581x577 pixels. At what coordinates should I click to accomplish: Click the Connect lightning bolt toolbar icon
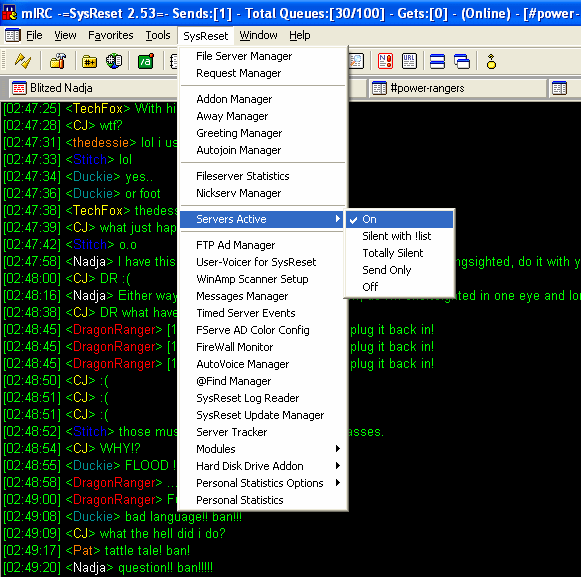[23, 61]
